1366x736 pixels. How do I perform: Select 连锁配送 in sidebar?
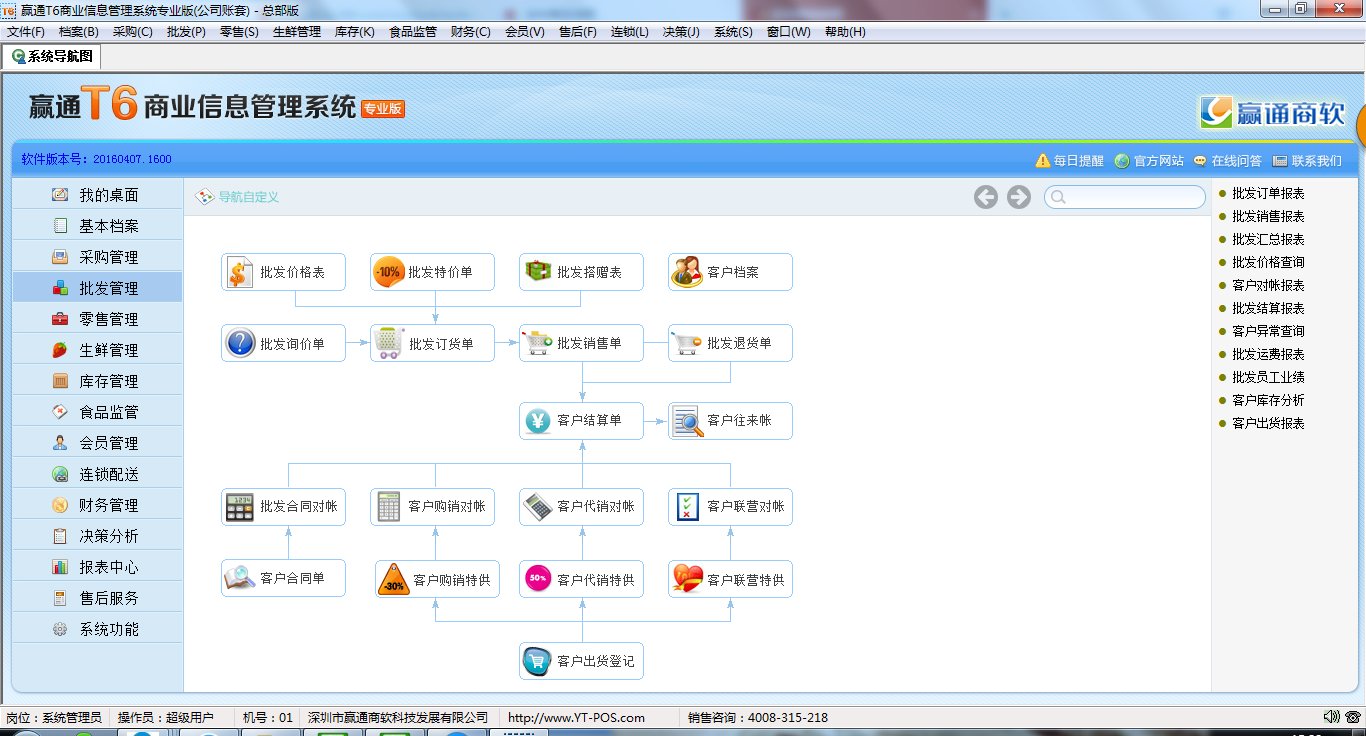98,474
